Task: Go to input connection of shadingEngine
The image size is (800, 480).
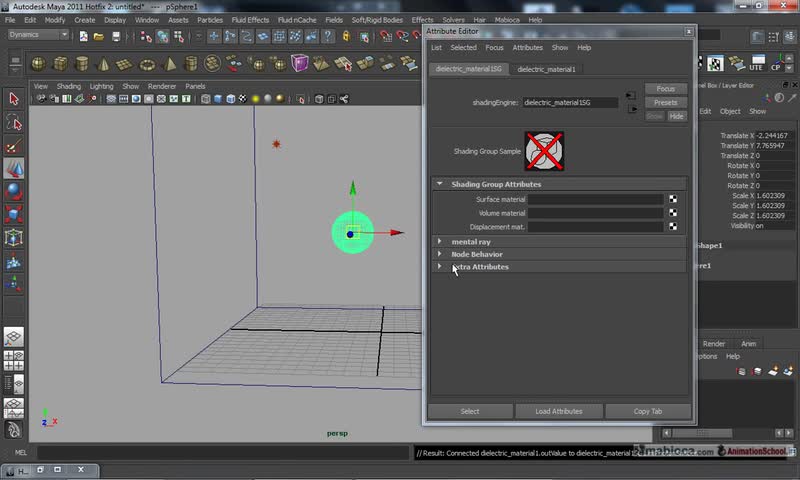Action: point(631,96)
